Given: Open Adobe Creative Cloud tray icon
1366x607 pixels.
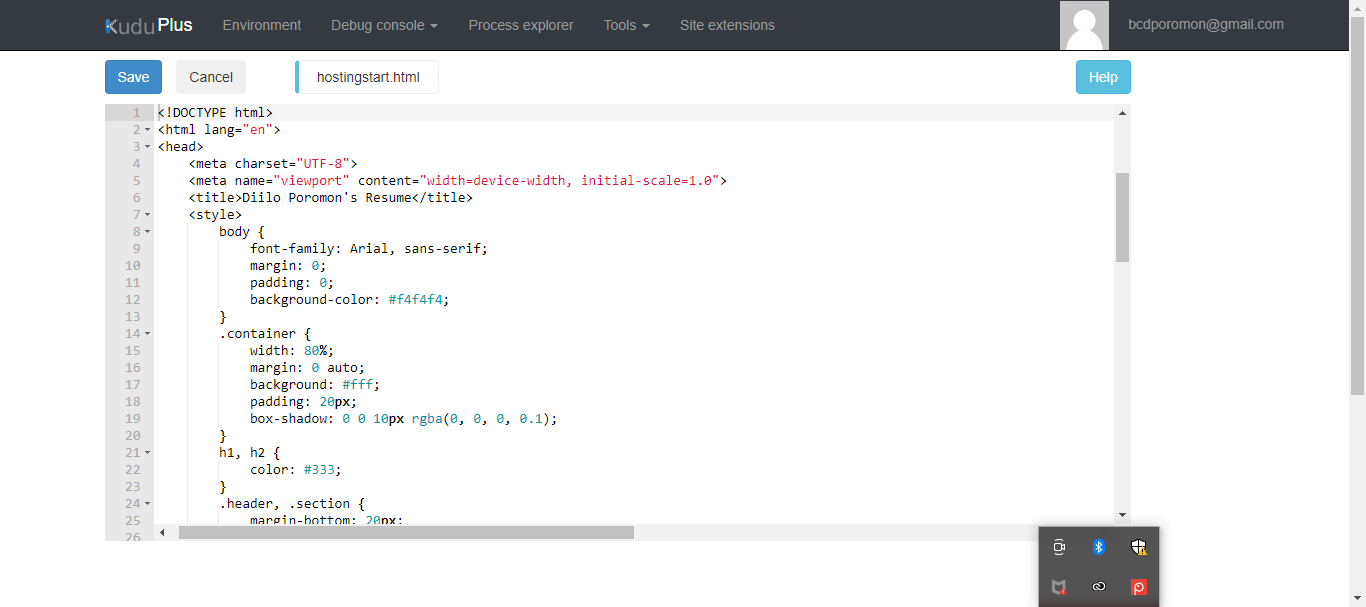Looking at the screenshot, I should click(1098, 587).
